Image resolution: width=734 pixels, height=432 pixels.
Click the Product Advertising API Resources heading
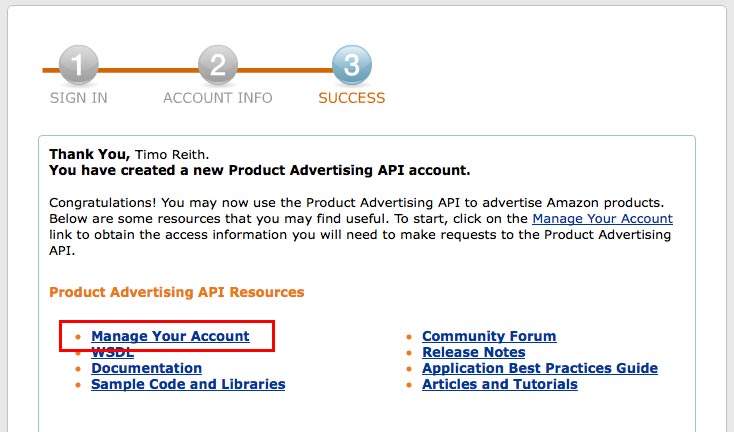click(176, 292)
